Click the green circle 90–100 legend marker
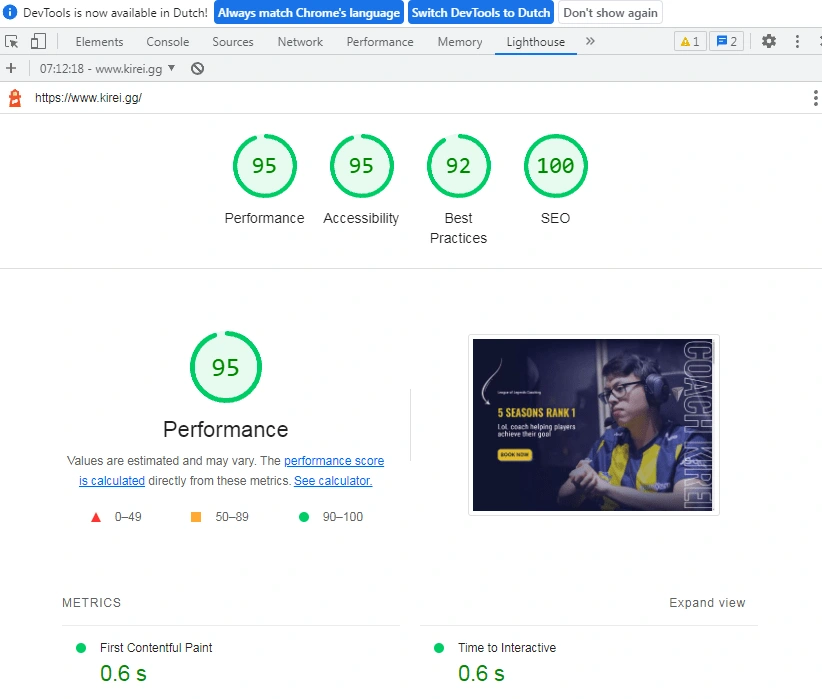This screenshot has height=699, width=822. coord(304,517)
